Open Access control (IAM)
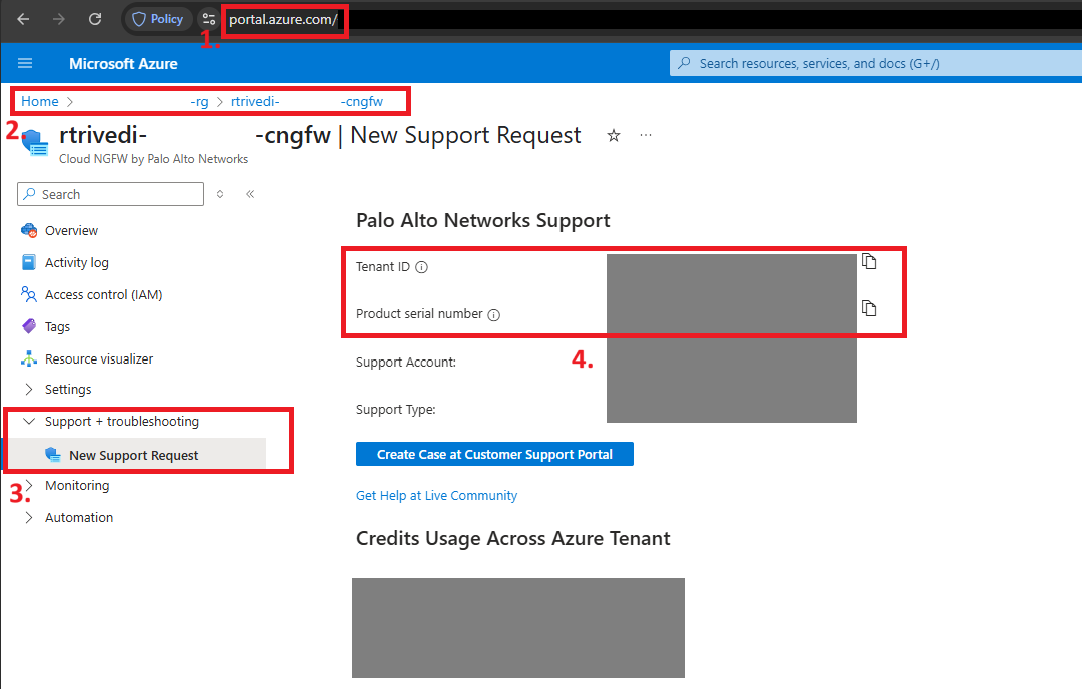Screen dimensions: 1082x689 [104, 295]
